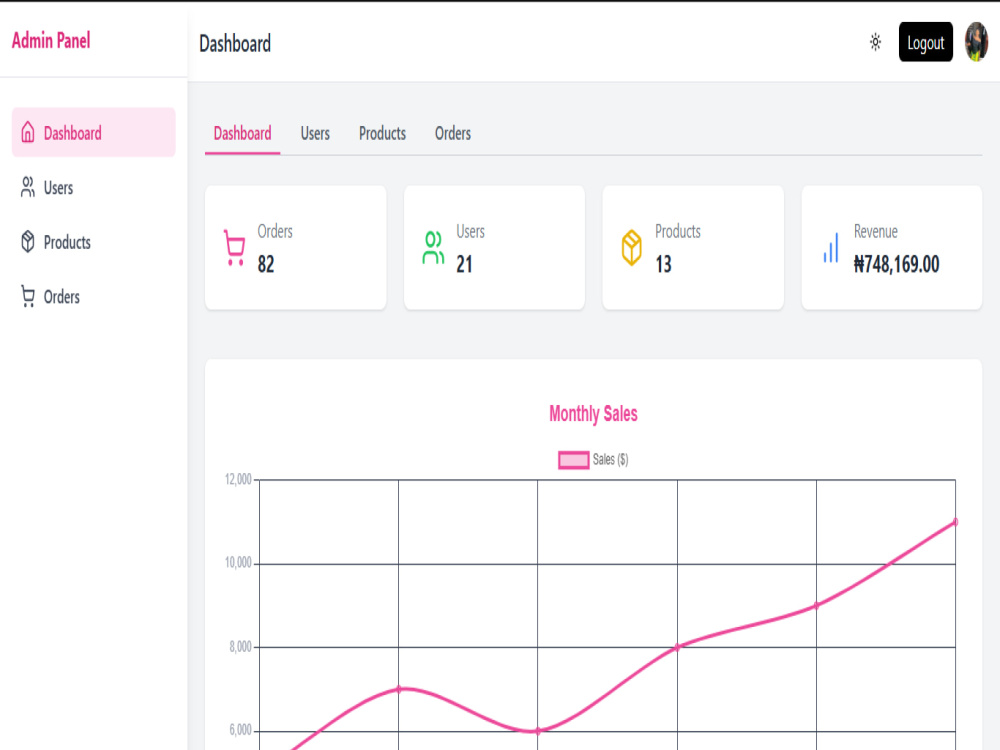
Task: Select Dashboard label in the sidebar
Action: click(73, 133)
